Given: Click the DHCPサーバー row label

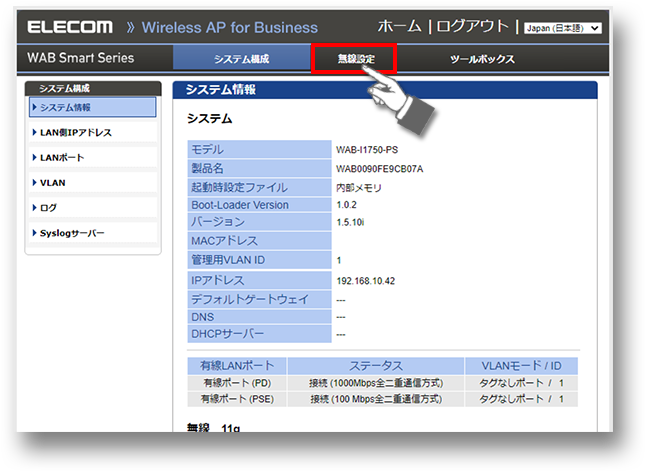Looking at the screenshot, I should pos(260,333).
